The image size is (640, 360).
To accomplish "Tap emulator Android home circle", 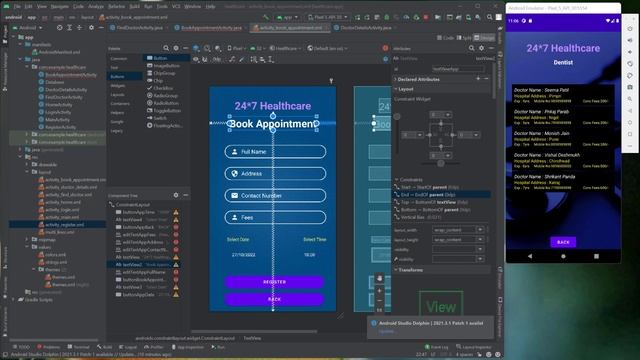I will [563, 256].
